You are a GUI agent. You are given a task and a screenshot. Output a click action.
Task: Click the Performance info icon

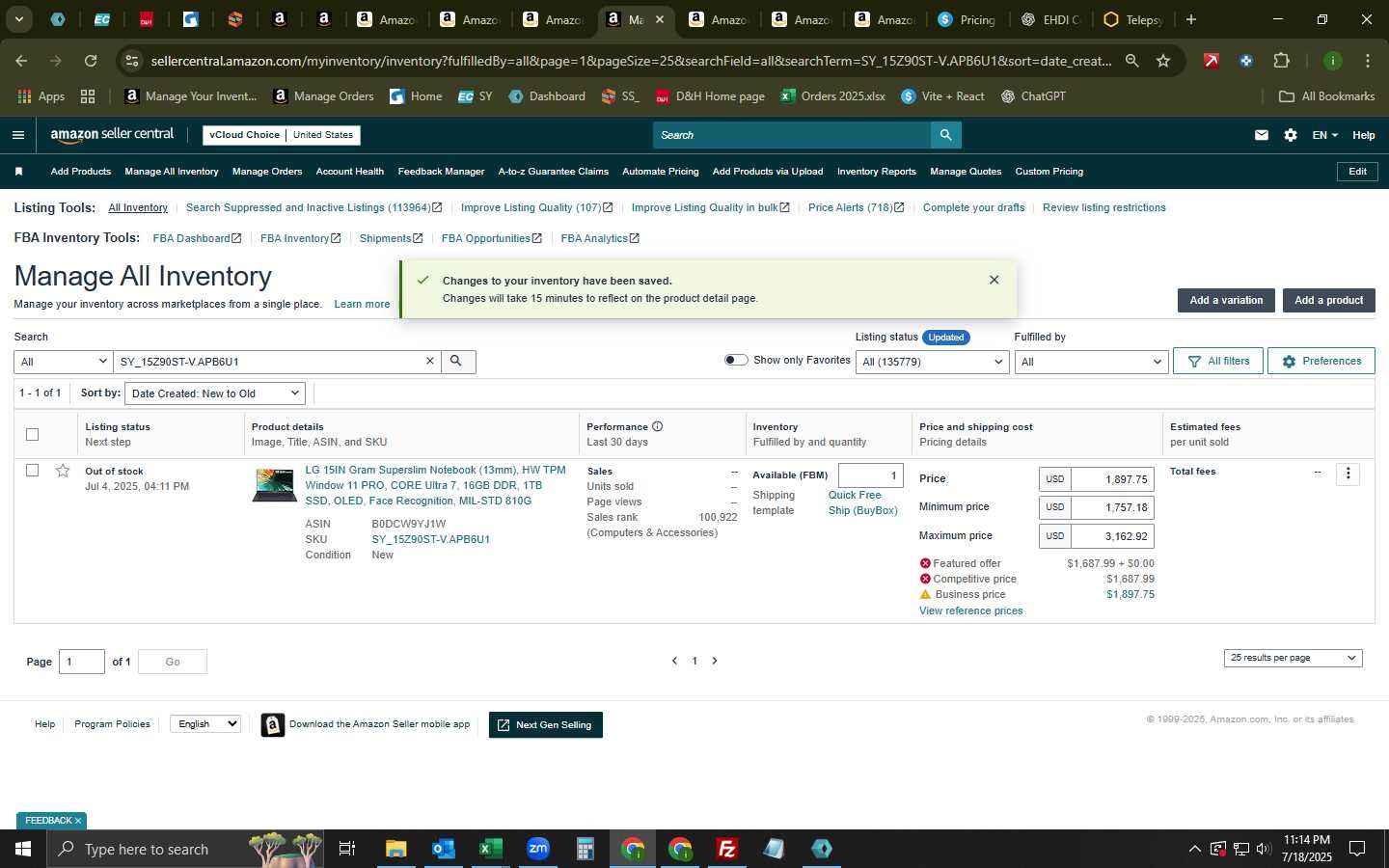point(657,426)
